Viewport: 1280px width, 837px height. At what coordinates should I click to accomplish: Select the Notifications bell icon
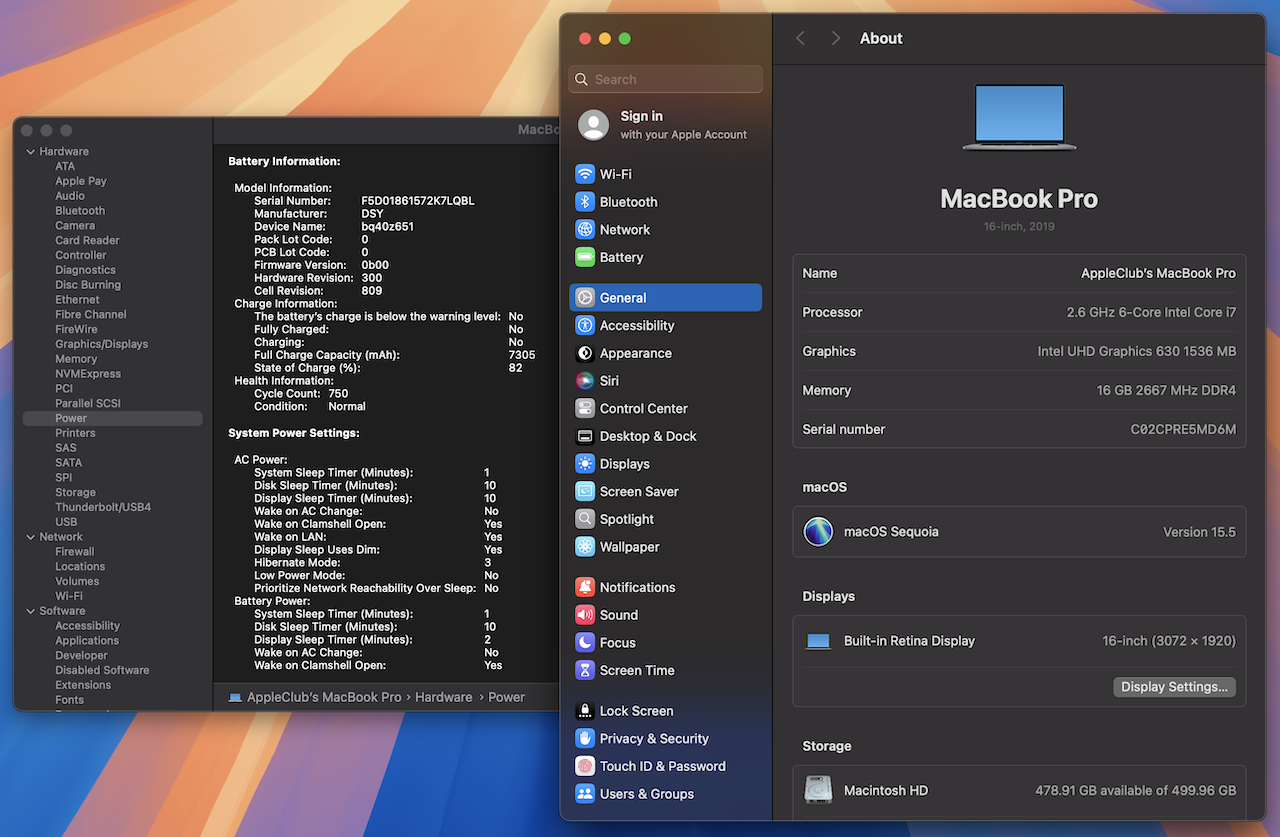point(585,587)
